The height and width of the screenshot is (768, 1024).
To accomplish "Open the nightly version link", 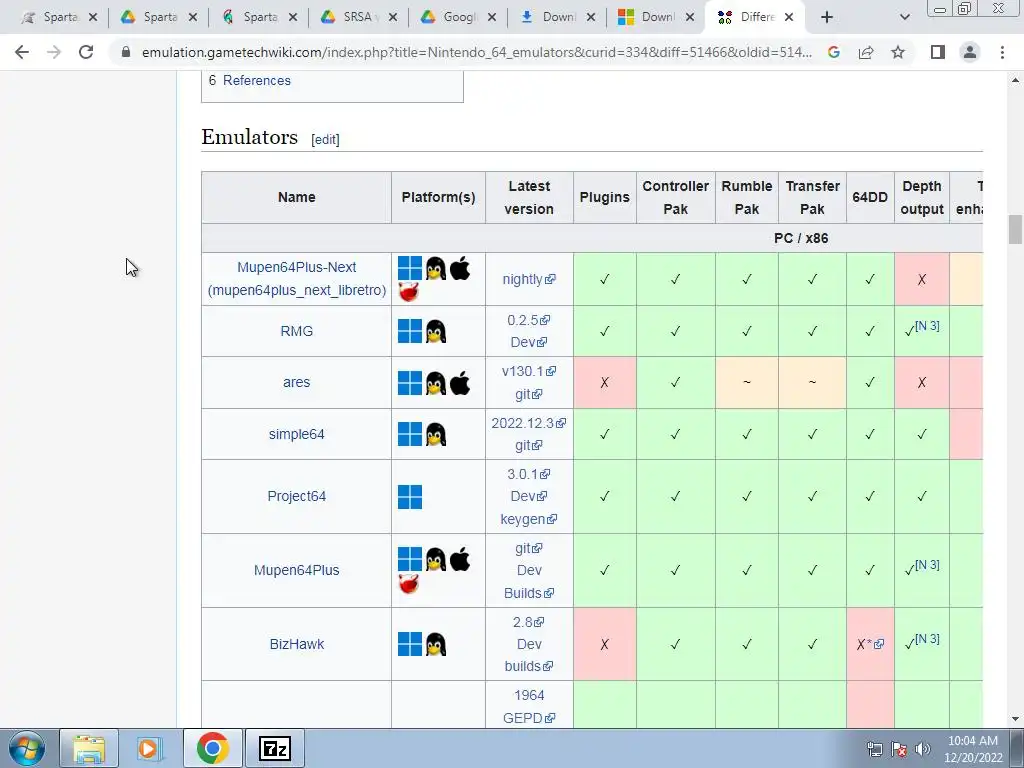I will (x=528, y=280).
